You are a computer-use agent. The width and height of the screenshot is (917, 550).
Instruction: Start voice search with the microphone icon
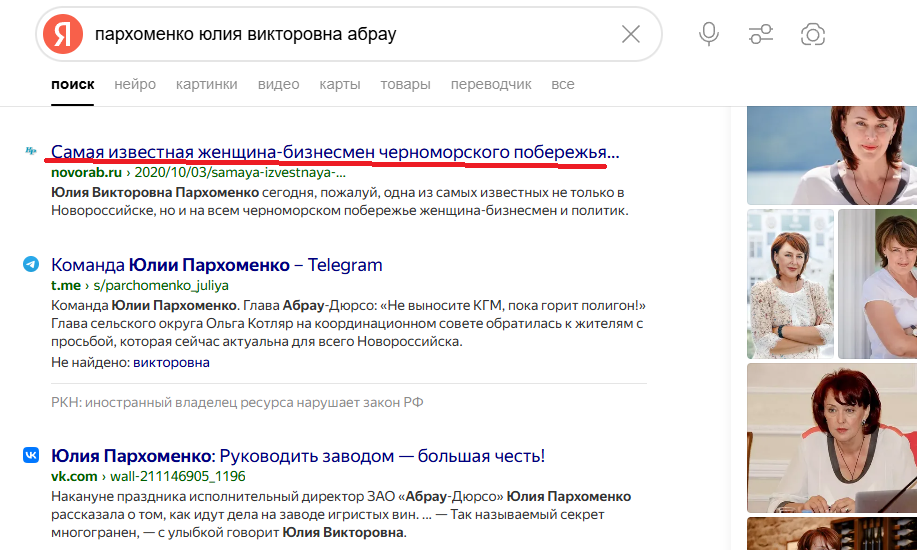[x=709, y=34]
